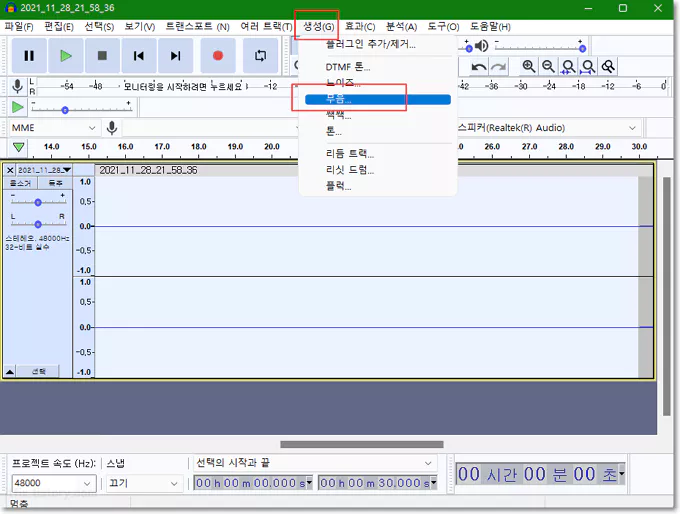The height and width of the screenshot is (514, 680).
Task: Start recording with the red Record button
Action: pos(218,56)
